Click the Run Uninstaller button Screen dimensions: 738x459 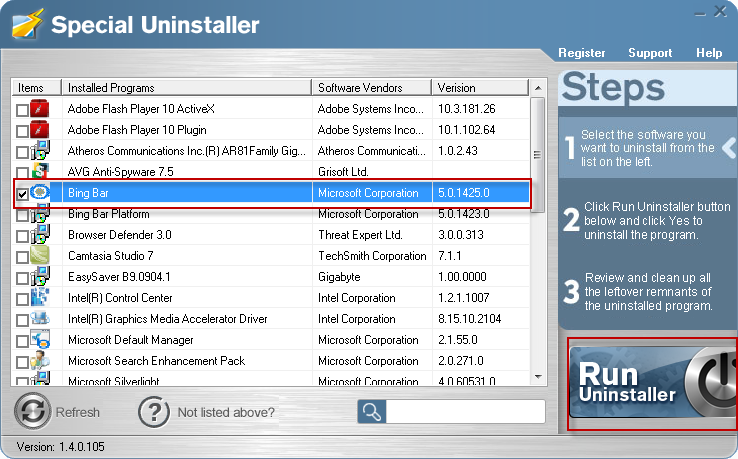pos(653,383)
